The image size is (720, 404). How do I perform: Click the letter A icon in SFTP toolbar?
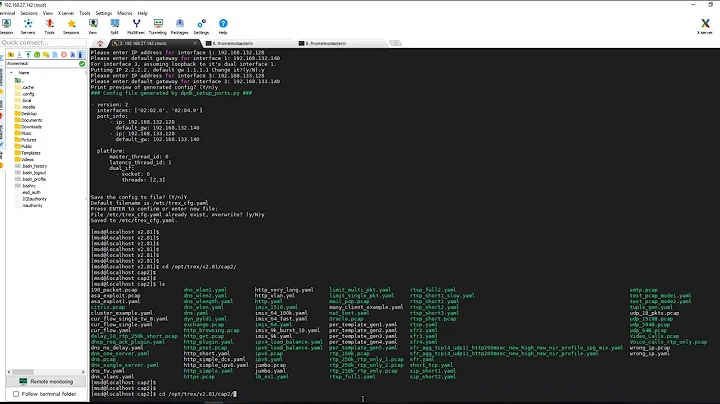72,55
